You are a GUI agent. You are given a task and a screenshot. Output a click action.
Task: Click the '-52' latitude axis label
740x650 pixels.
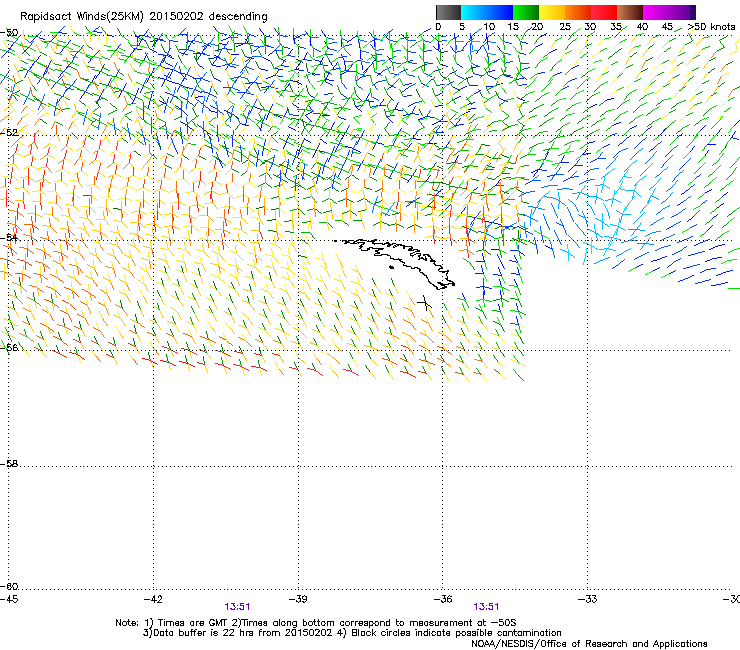pyautogui.click(x=9, y=133)
